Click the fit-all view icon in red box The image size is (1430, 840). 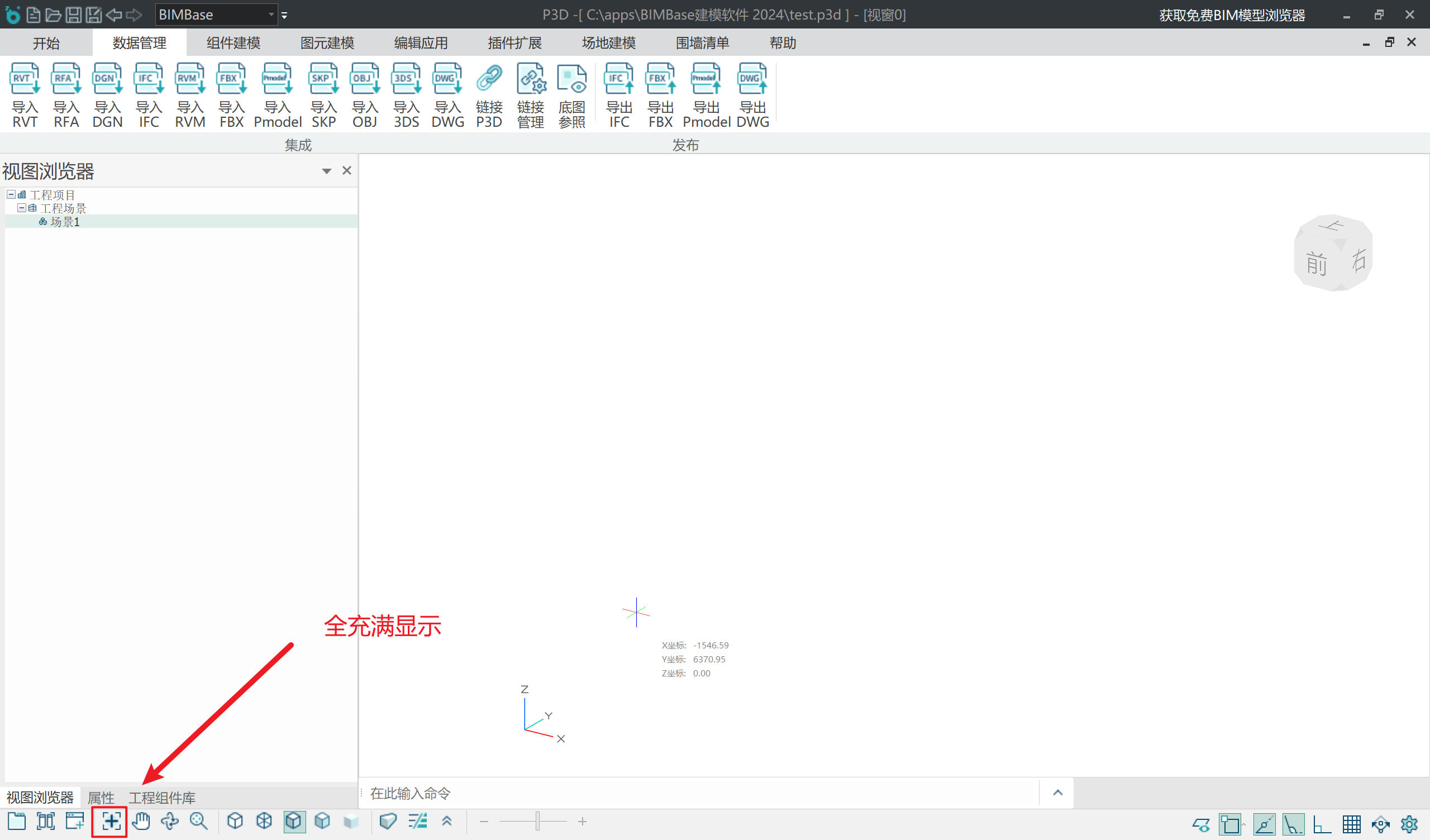[x=110, y=821]
